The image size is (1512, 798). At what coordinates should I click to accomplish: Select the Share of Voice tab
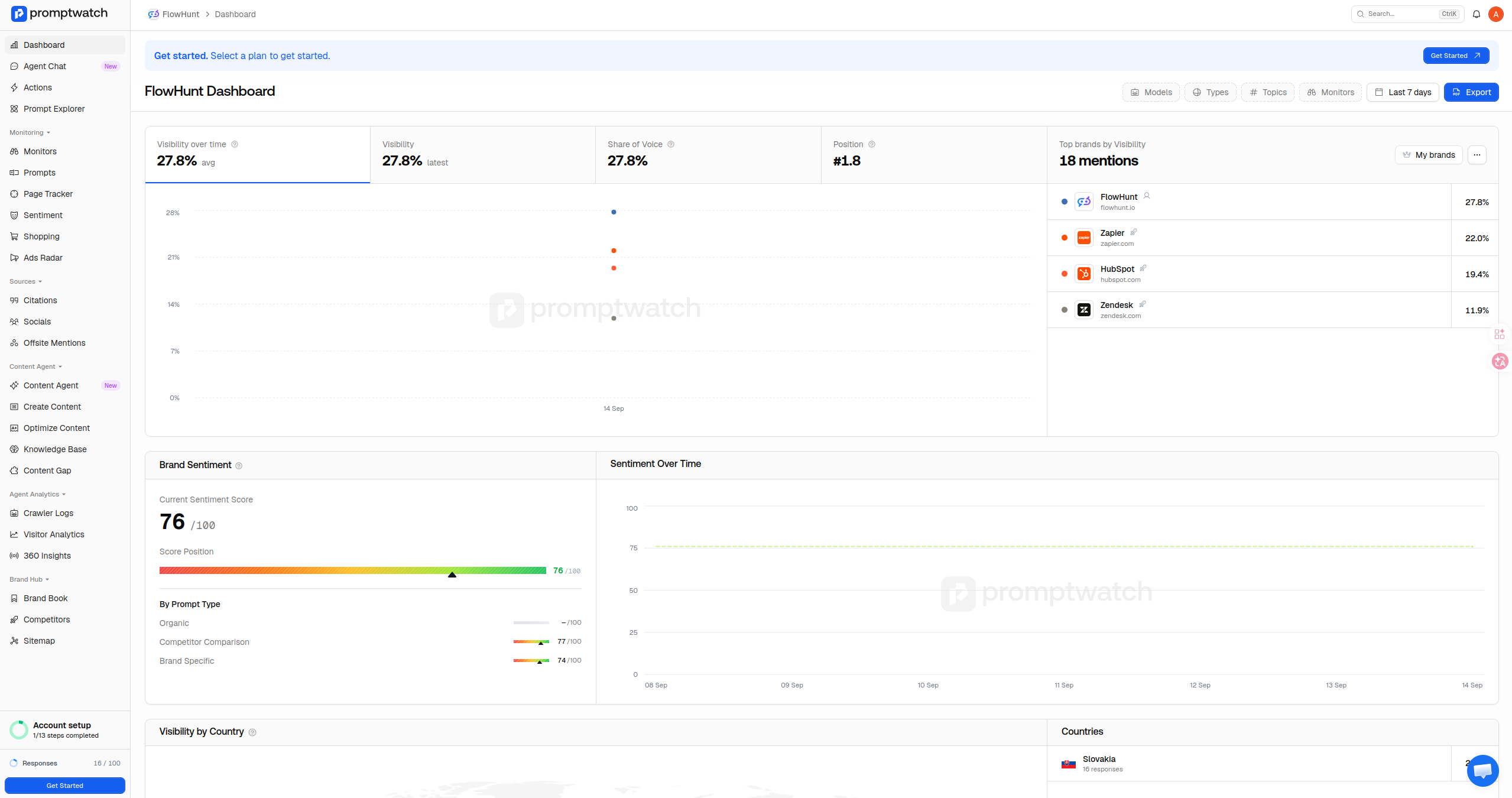pyautogui.click(x=708, y=154)
